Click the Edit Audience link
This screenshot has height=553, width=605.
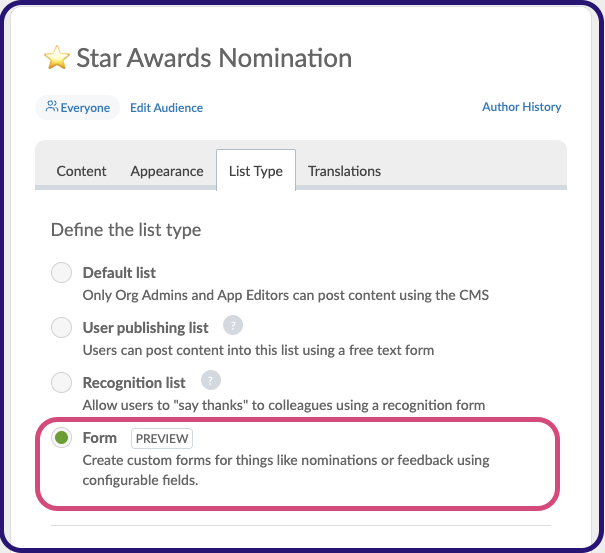point(166,108)
